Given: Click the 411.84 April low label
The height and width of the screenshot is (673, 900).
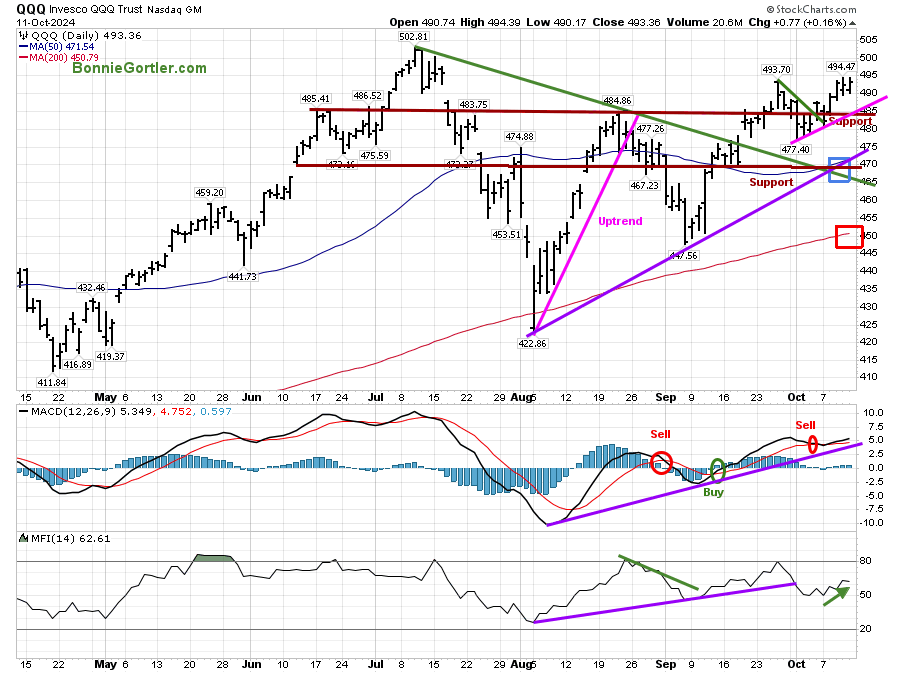Looking at the screenshot, I should click(52, 383).
